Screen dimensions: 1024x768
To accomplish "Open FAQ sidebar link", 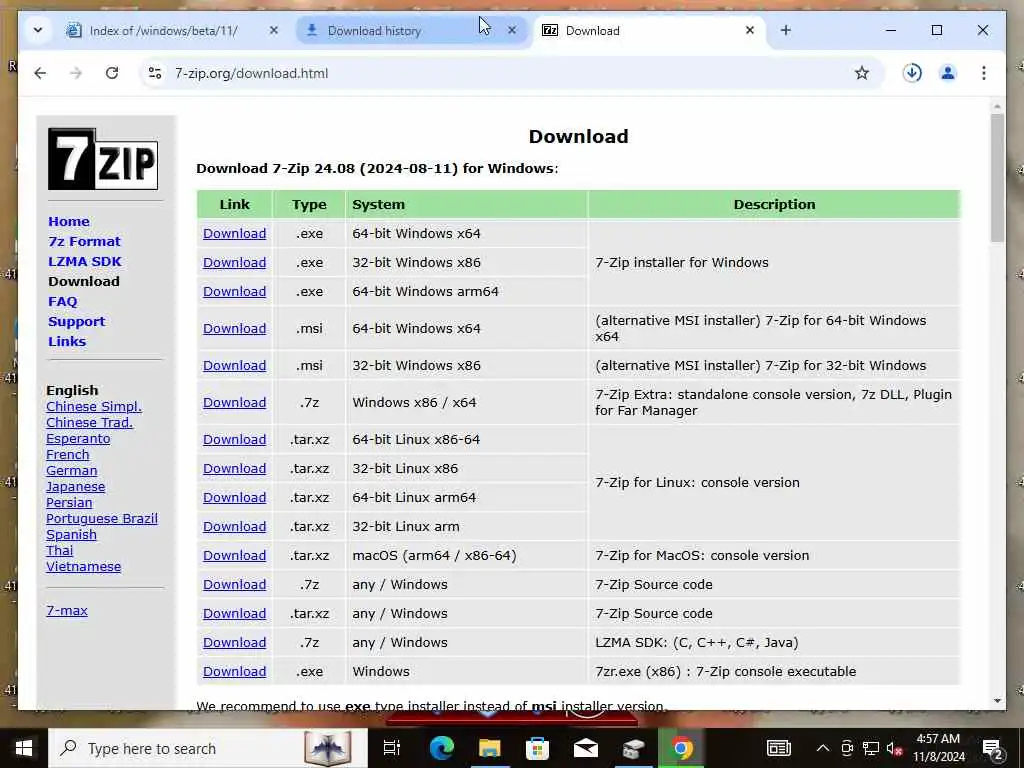I will click(63, 302).
